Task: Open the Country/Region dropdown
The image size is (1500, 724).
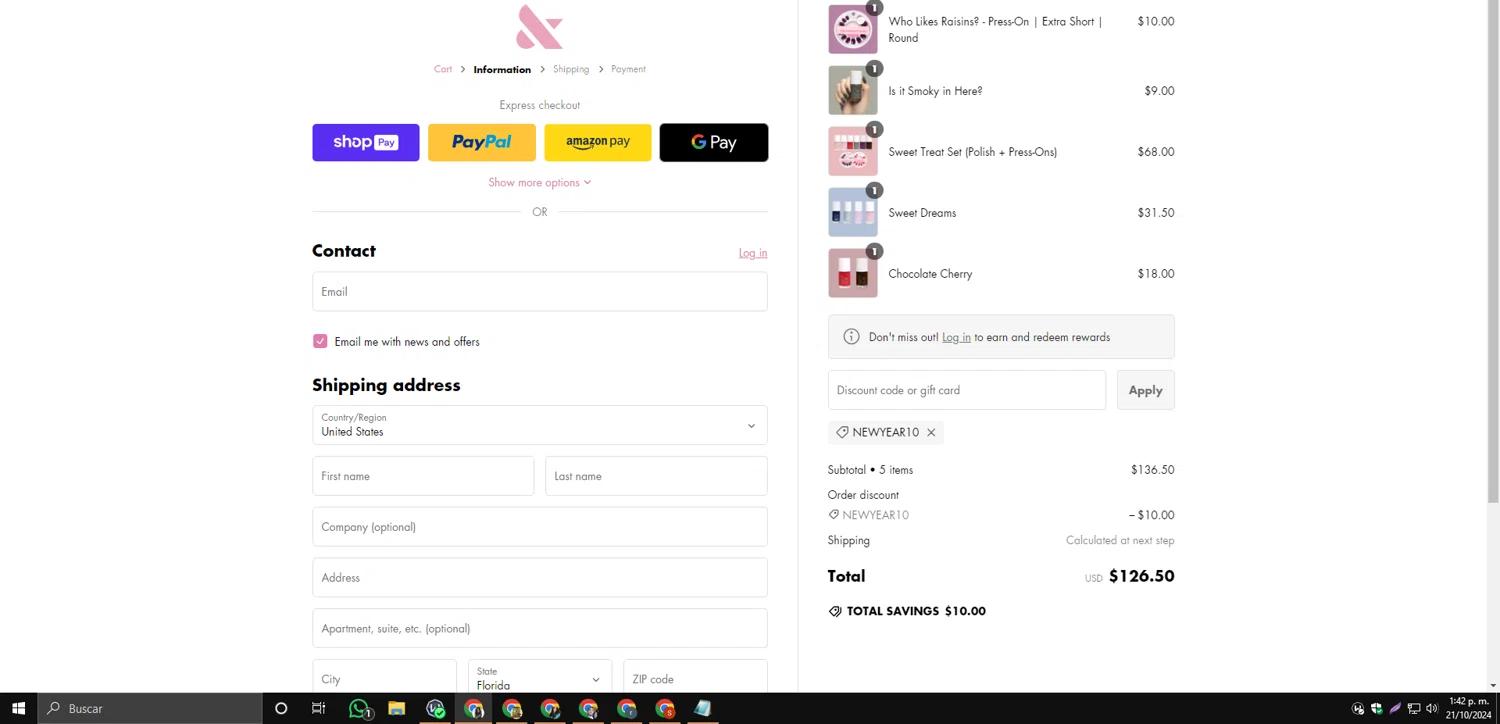Action: (539, 425)
